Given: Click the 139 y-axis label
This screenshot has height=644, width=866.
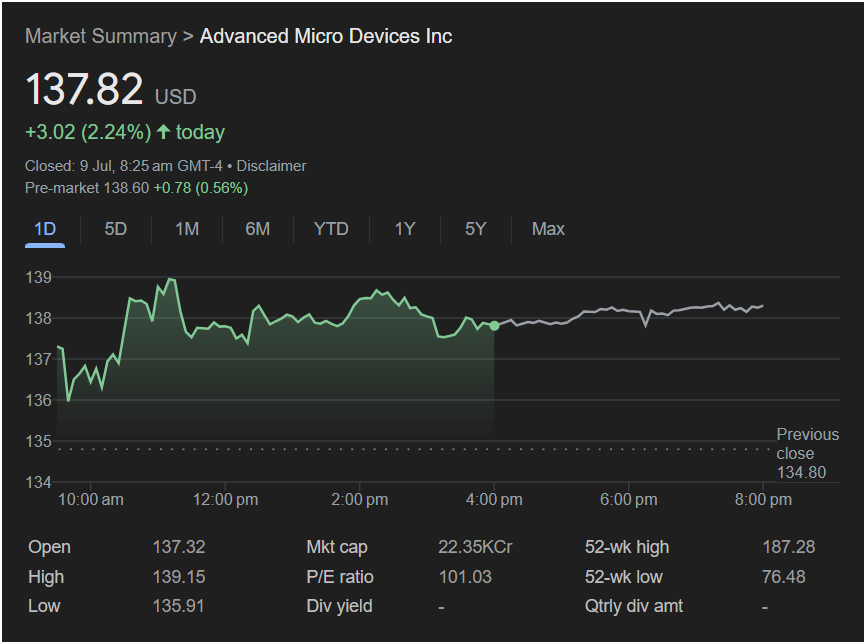Looking at the screenshot, I should coord(38,277).
